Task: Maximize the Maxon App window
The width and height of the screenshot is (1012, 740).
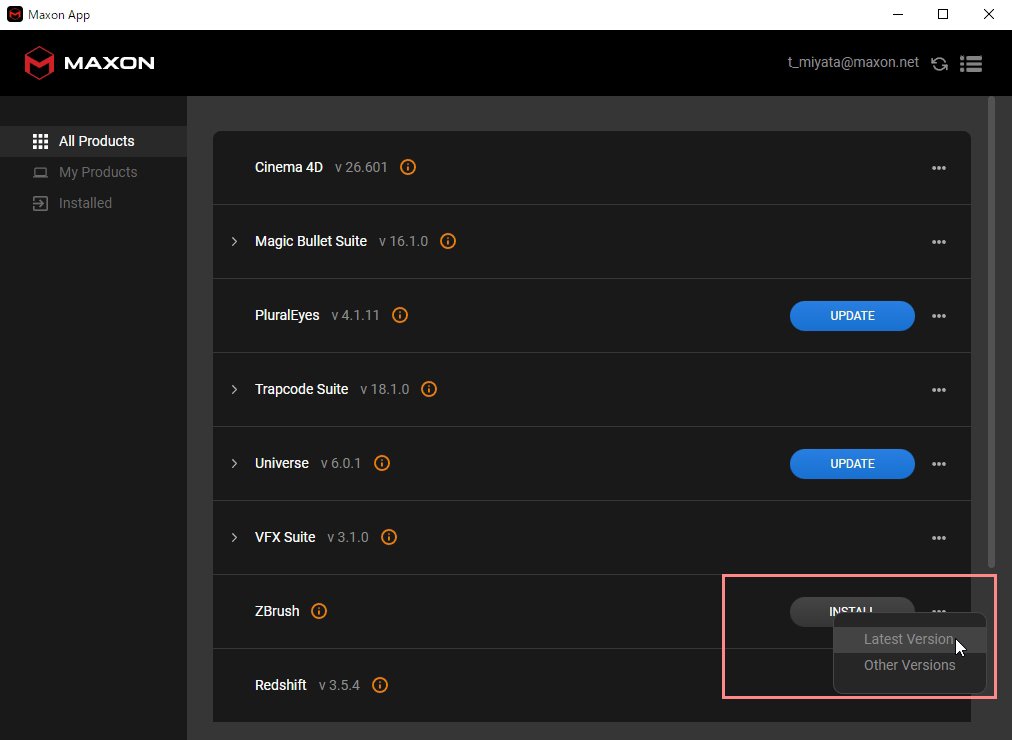Action: point(942,14)
